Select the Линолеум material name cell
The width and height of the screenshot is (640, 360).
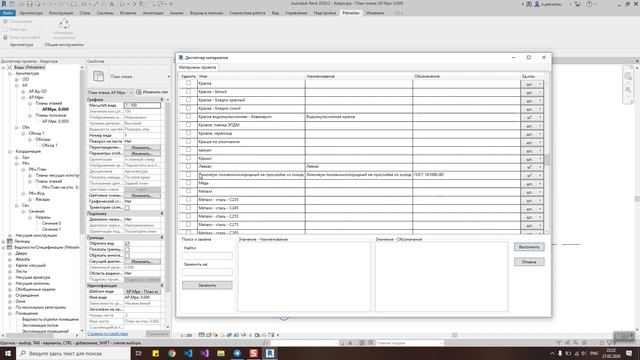tap(251, 175)
